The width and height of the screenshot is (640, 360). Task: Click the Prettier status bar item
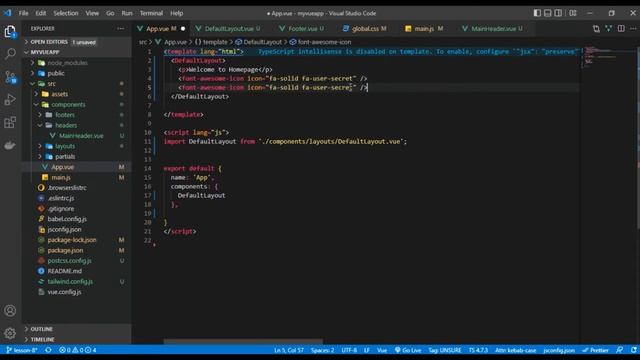[596, 350]
